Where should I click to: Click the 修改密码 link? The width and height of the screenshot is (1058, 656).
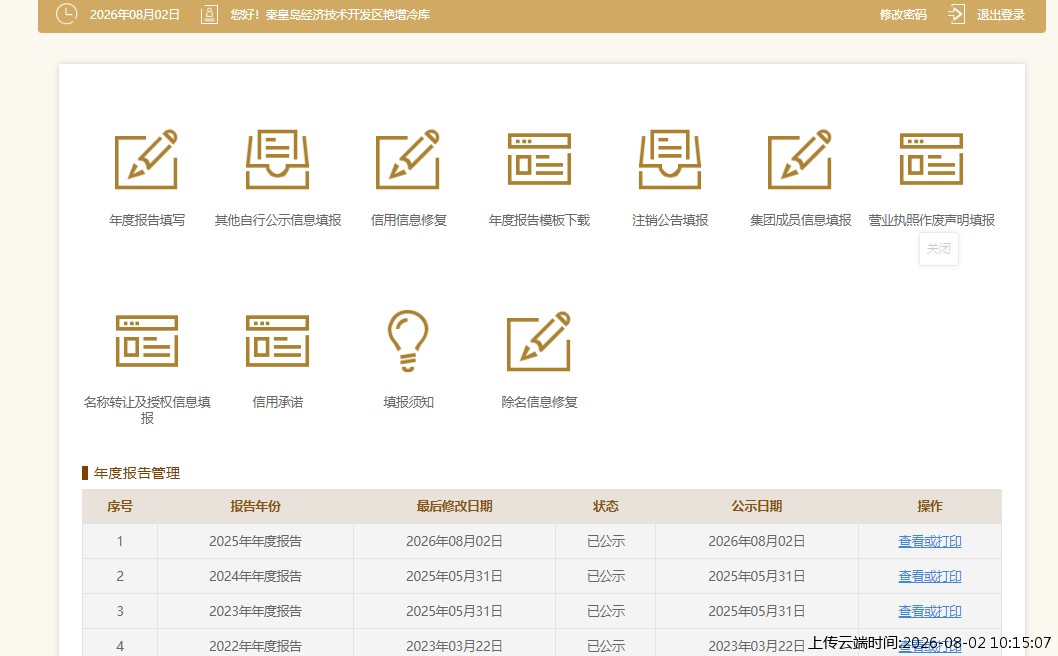point(903,15)
